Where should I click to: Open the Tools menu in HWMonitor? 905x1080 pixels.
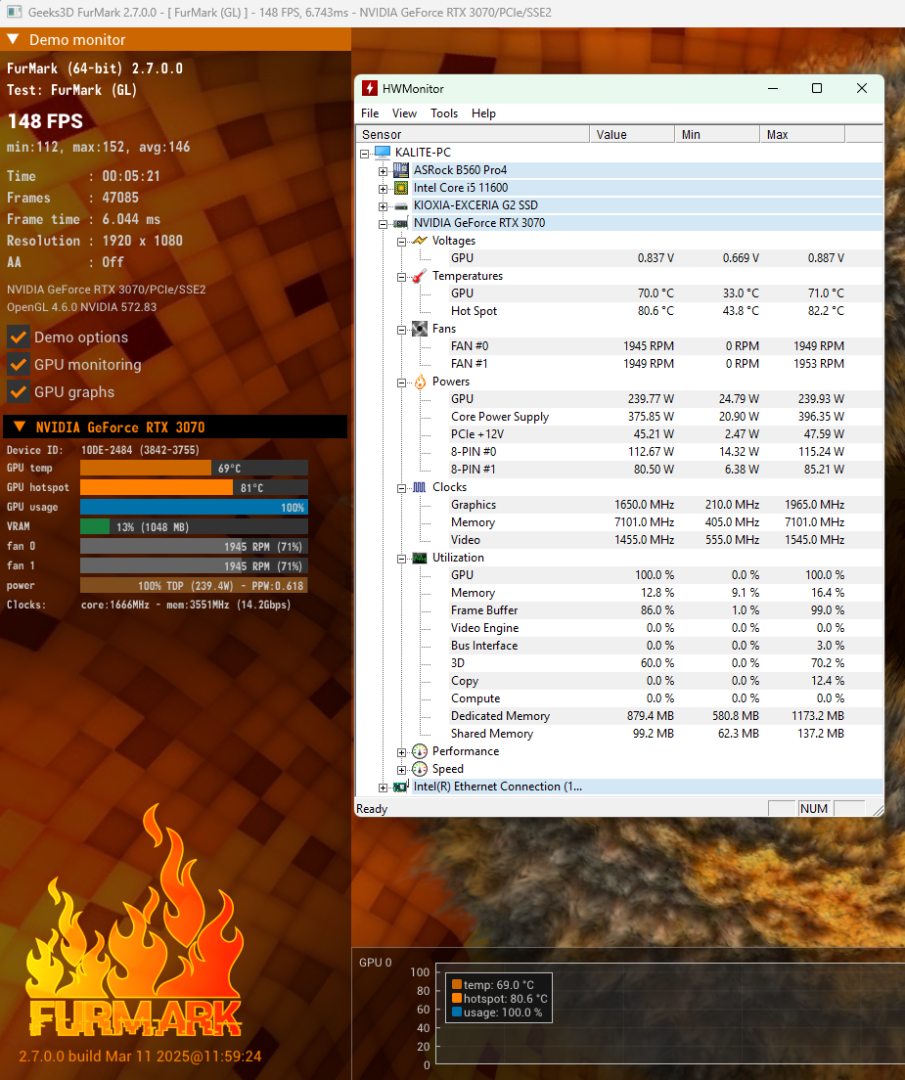click(x=444, y=113)
